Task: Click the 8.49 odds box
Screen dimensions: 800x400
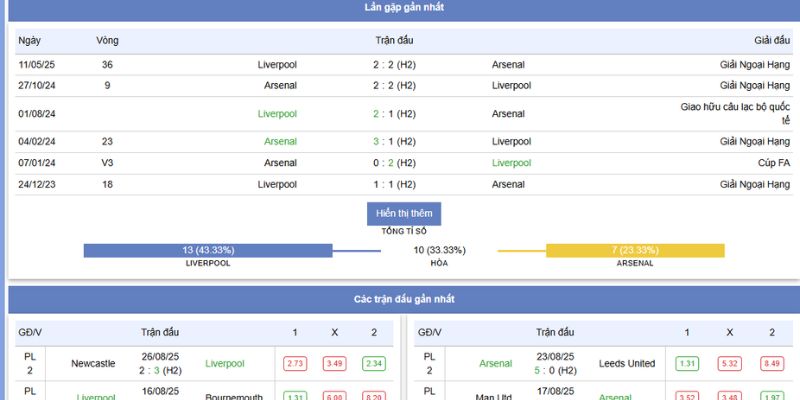Action: (771, 364)
